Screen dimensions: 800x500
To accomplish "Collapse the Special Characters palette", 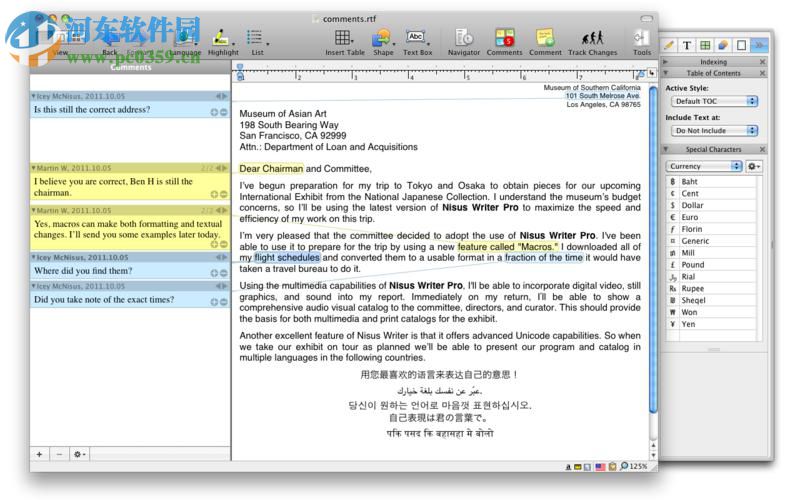I will point(665,149).
